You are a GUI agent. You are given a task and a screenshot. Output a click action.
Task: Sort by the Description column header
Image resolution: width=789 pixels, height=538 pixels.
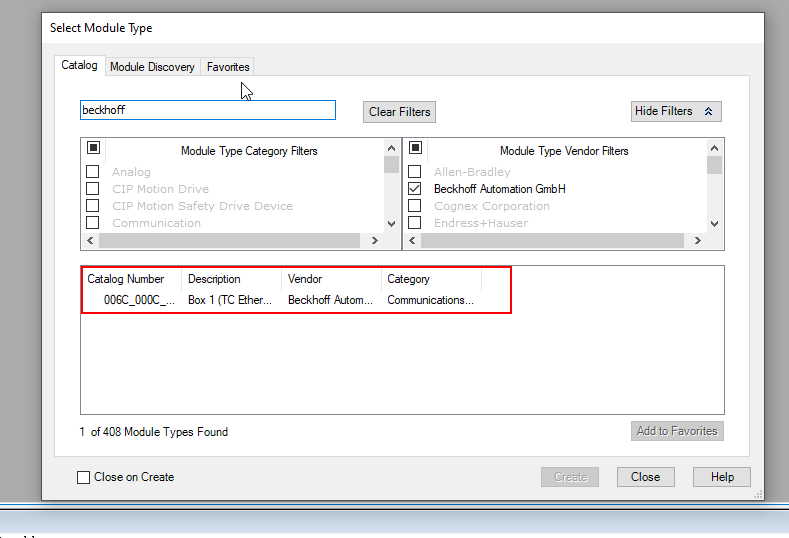(x=231, y=279)
